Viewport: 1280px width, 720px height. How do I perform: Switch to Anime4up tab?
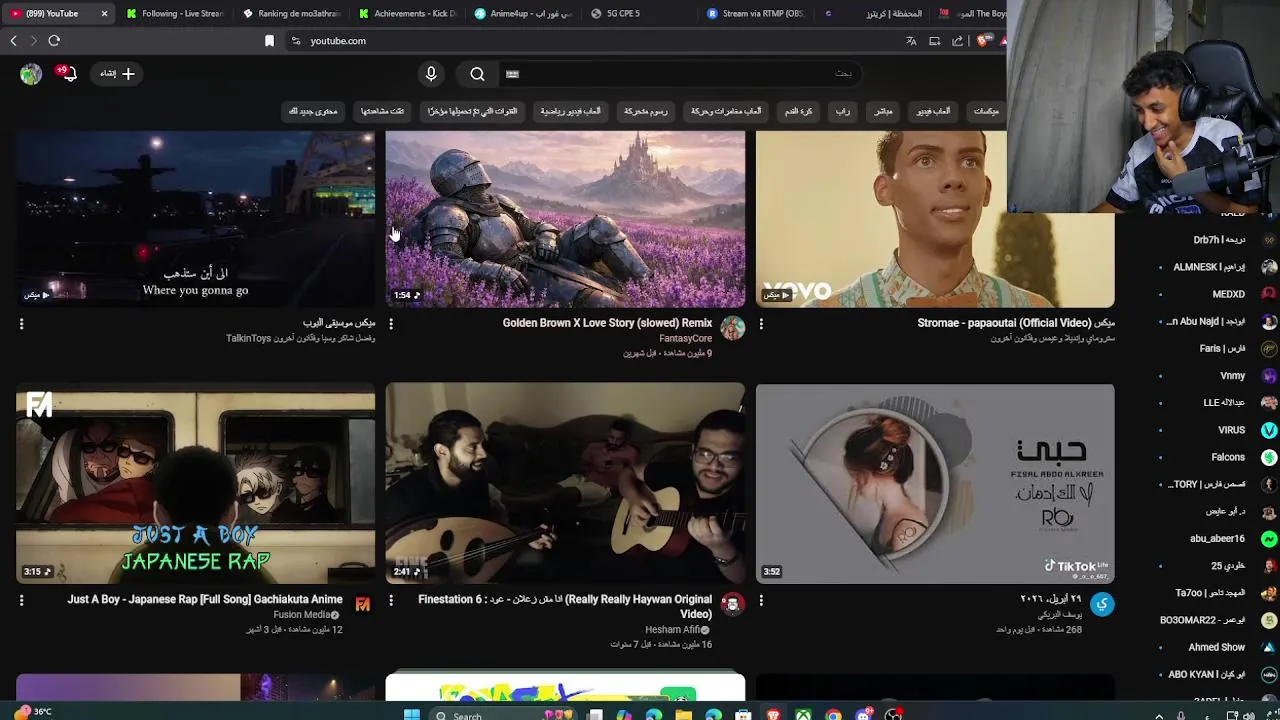tap(524, 13)
